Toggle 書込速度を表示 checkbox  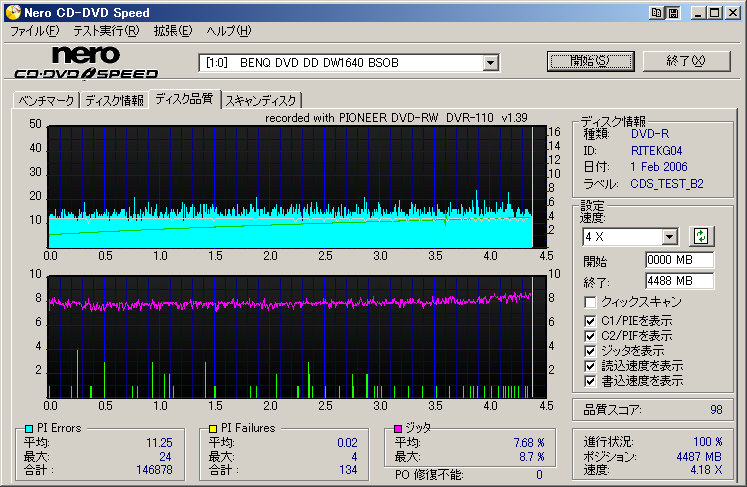[590, 381]
